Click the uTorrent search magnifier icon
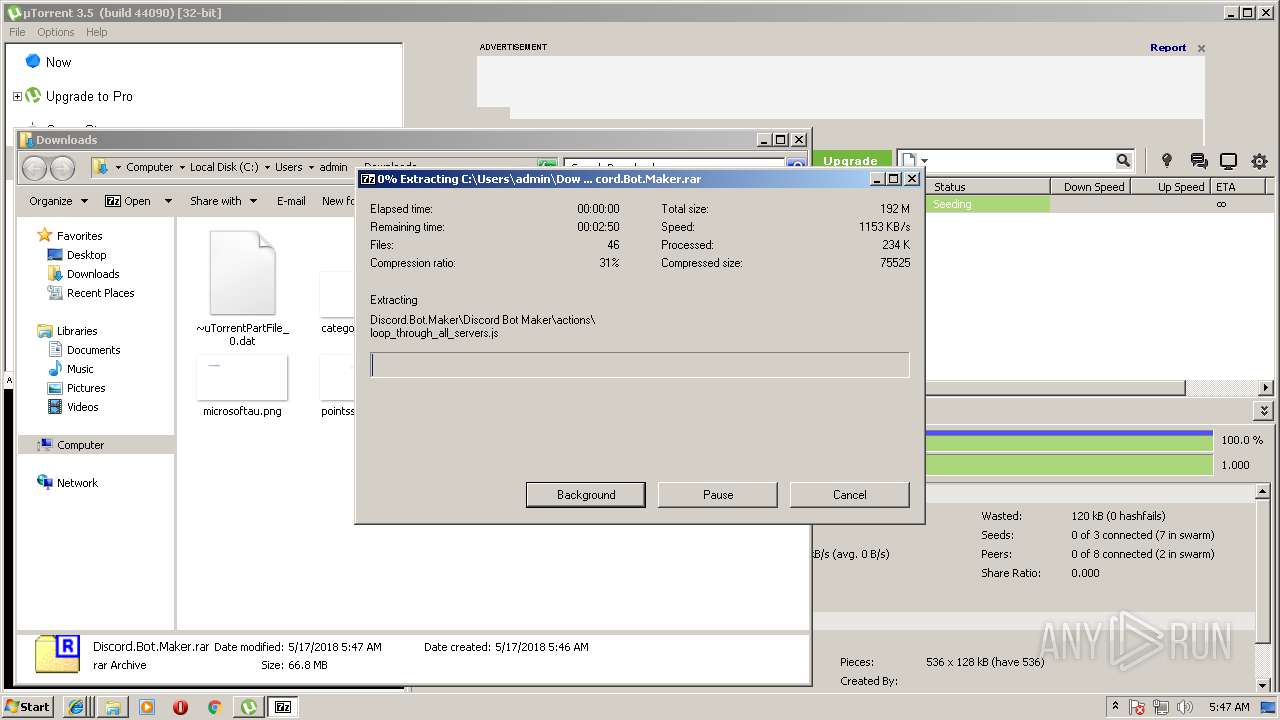 pyautogui.click(x=1123, y=160)
